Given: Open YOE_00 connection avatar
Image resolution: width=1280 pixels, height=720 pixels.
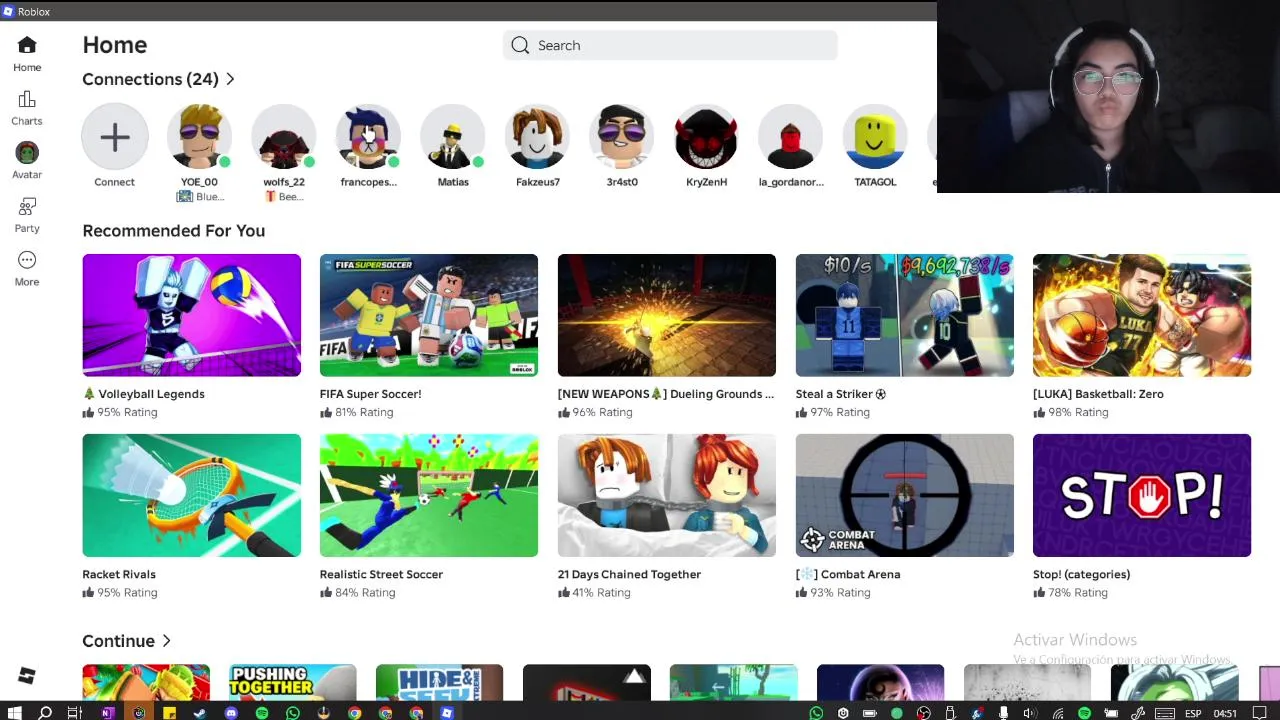Looking at the screenshot, I should click(x=199, y=137).
